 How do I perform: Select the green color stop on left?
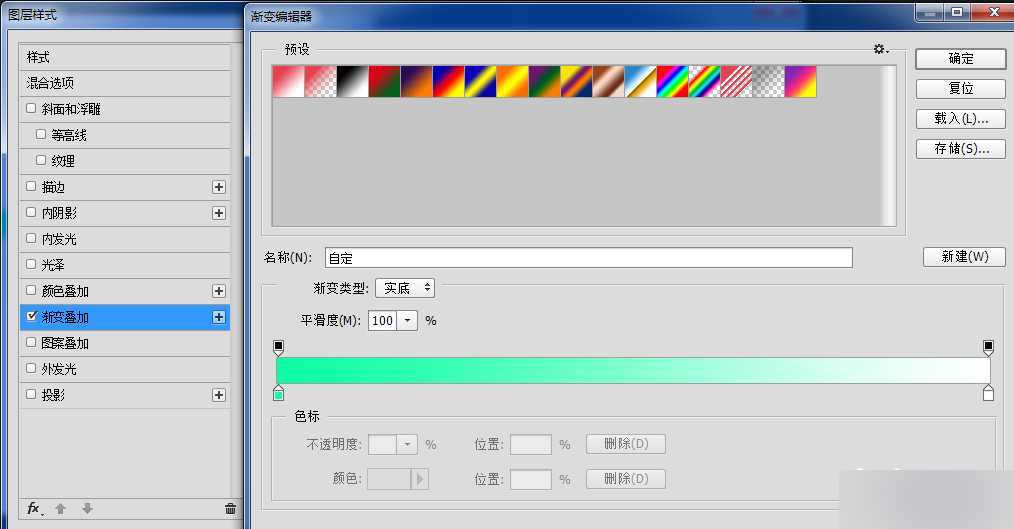[x=279, y=394]
